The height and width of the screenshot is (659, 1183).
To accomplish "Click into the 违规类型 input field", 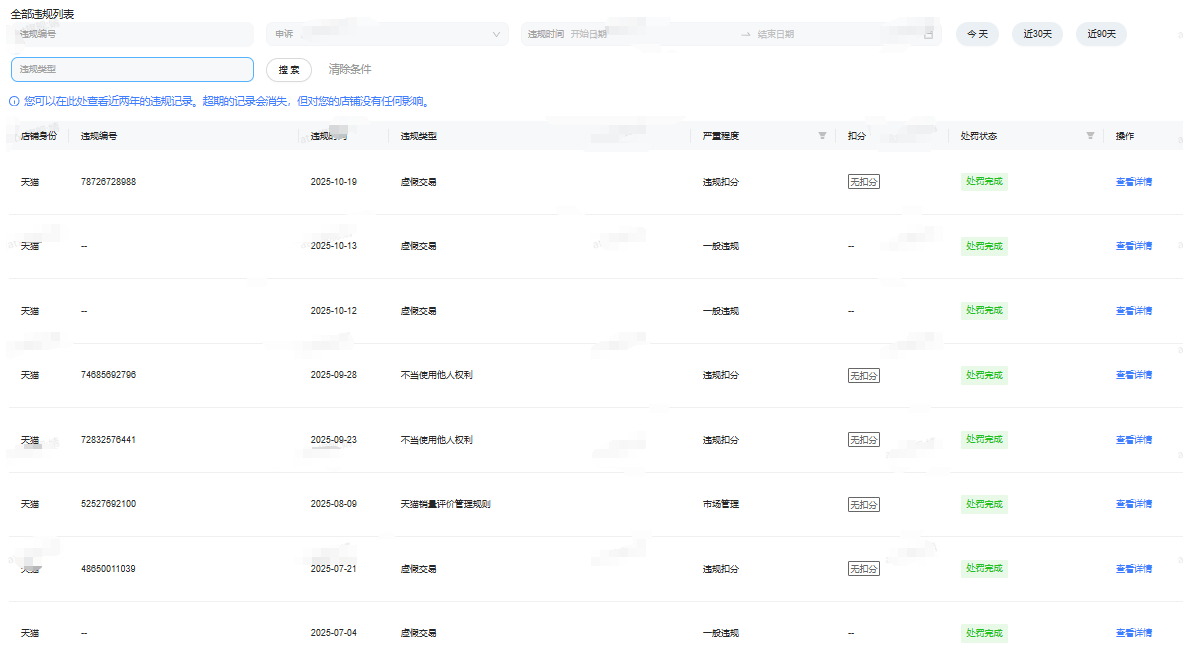I will pos(132,69).
